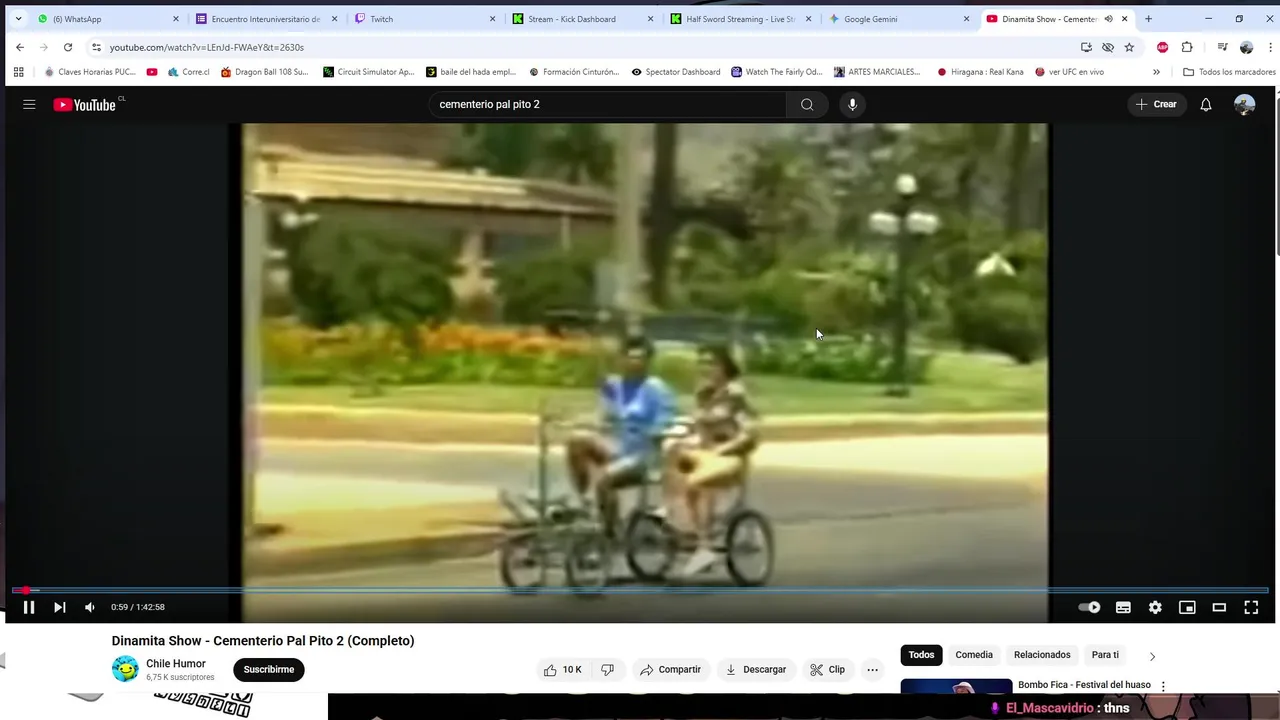Enable miniplayer mode

click(1187, 607)
